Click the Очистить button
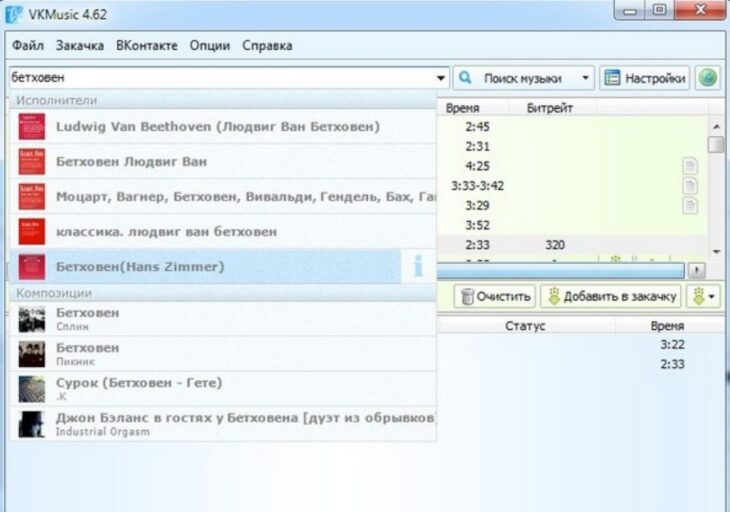 click(x=495, y=296)
